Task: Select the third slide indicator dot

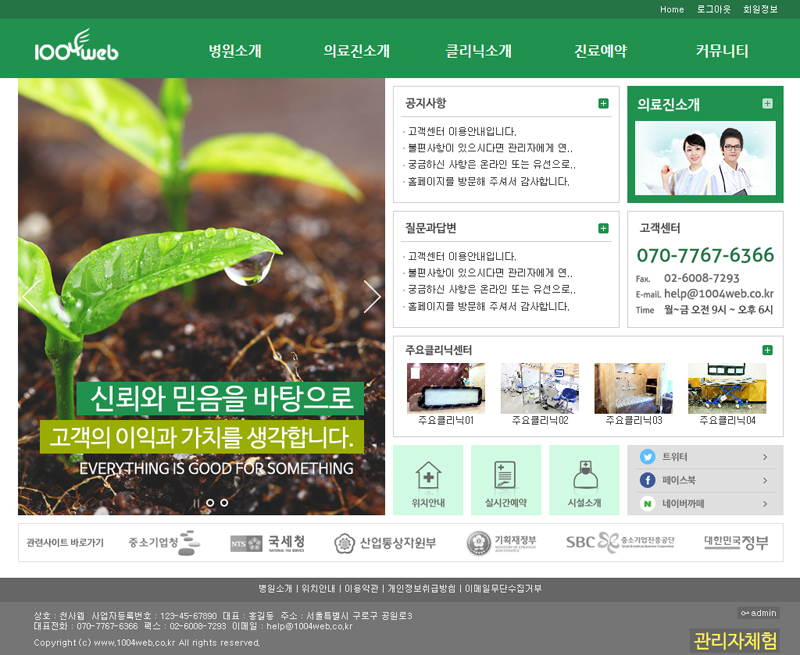Action: [224, 503]
